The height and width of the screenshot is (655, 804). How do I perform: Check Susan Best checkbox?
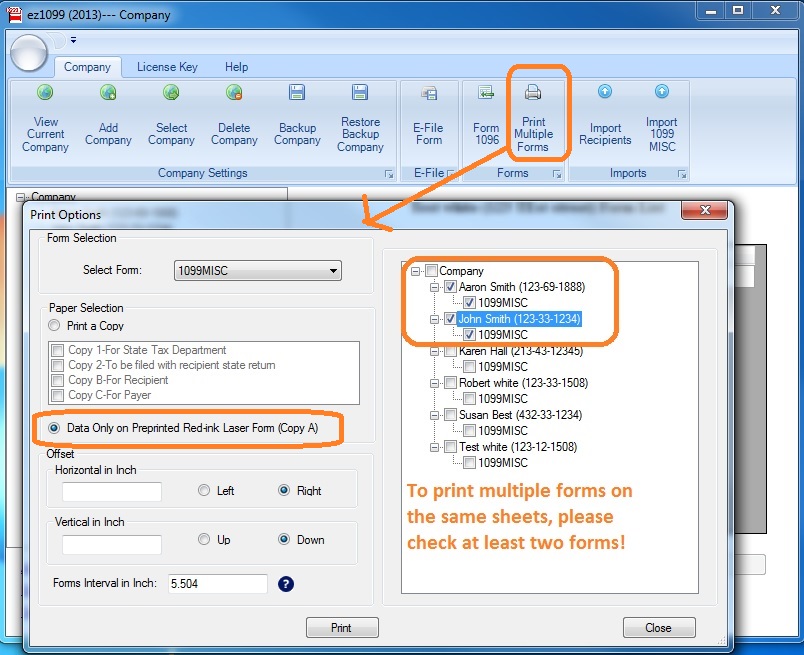tap(450, 414)
